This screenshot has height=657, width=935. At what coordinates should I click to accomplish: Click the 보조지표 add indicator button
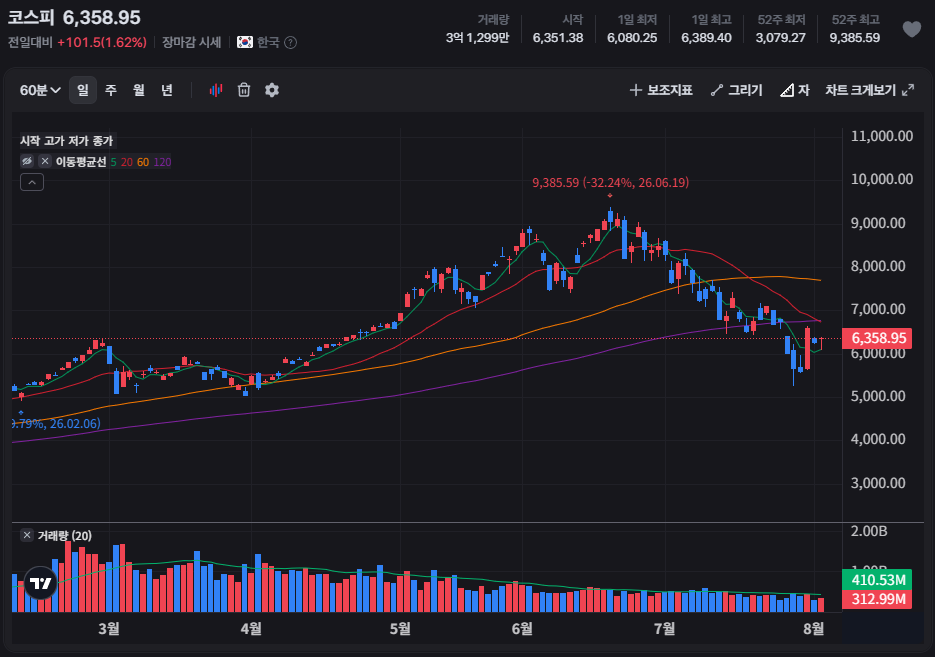661,90
